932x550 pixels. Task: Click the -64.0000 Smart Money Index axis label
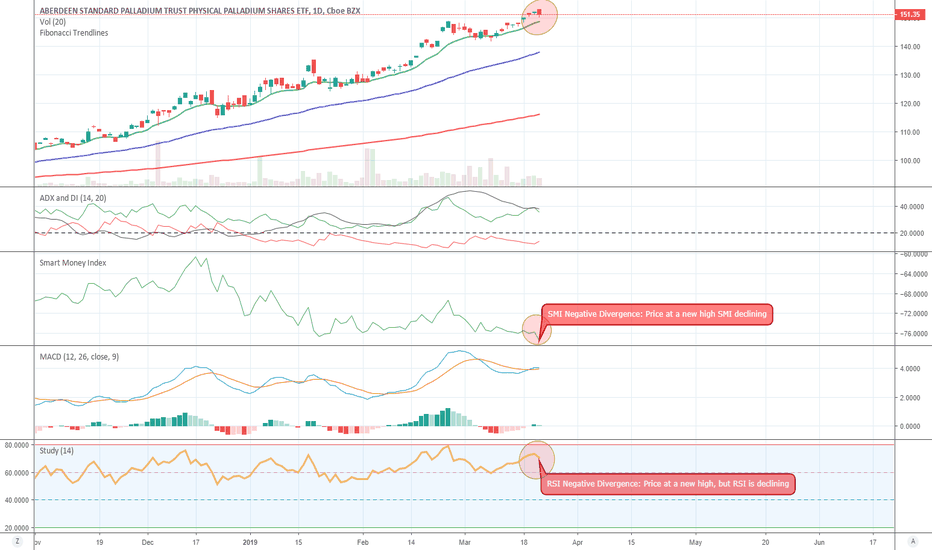click(x=914, y=274)
